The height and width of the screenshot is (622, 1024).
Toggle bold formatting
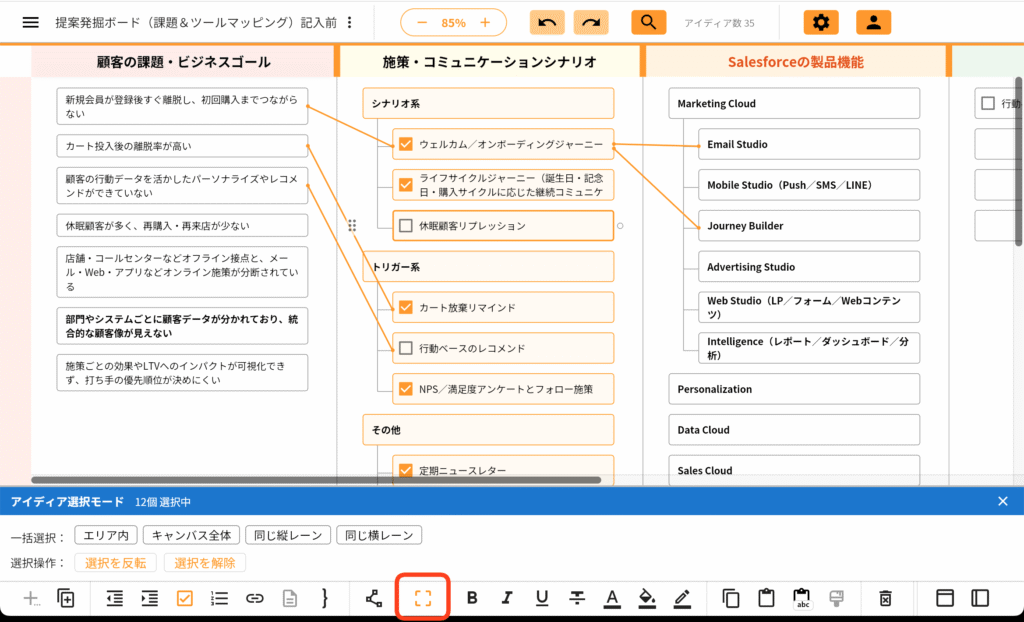pyautogui.click(x=472, y=597)
